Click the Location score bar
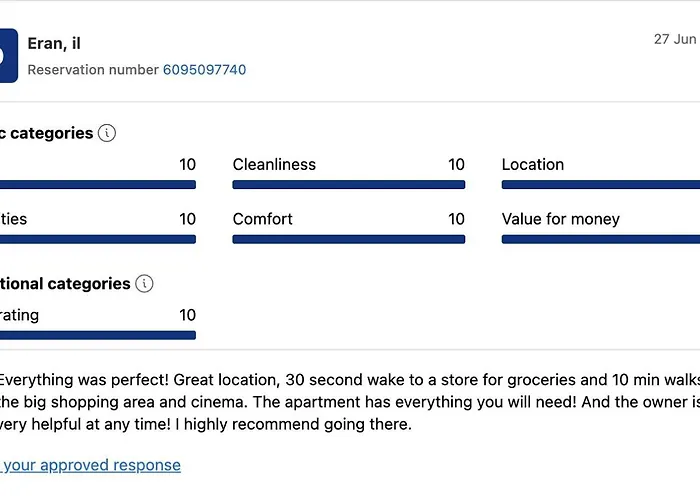The image size is (700, 500). click(600, 185)
